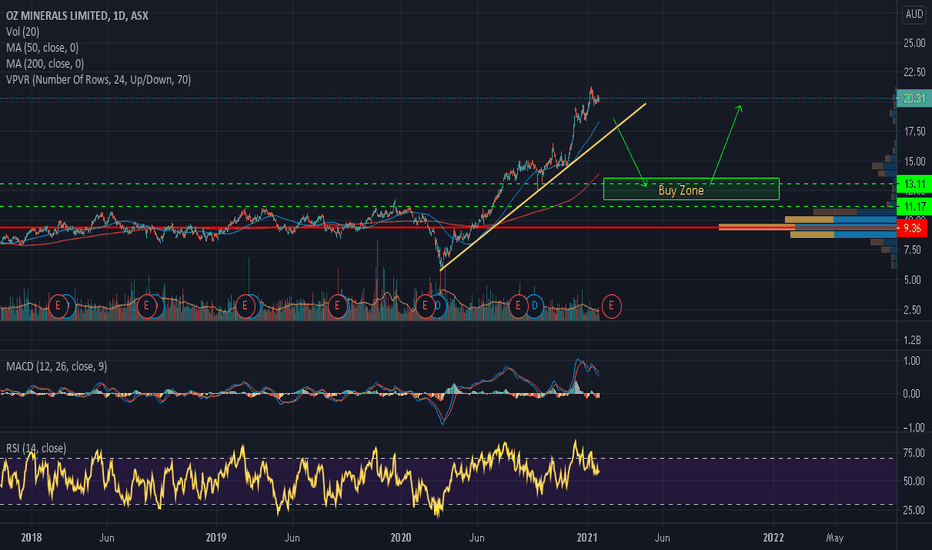This screenshot has width=932, height=550.
Task: Click the 25.00 tick on price axis top
Action: pos(914,43)
